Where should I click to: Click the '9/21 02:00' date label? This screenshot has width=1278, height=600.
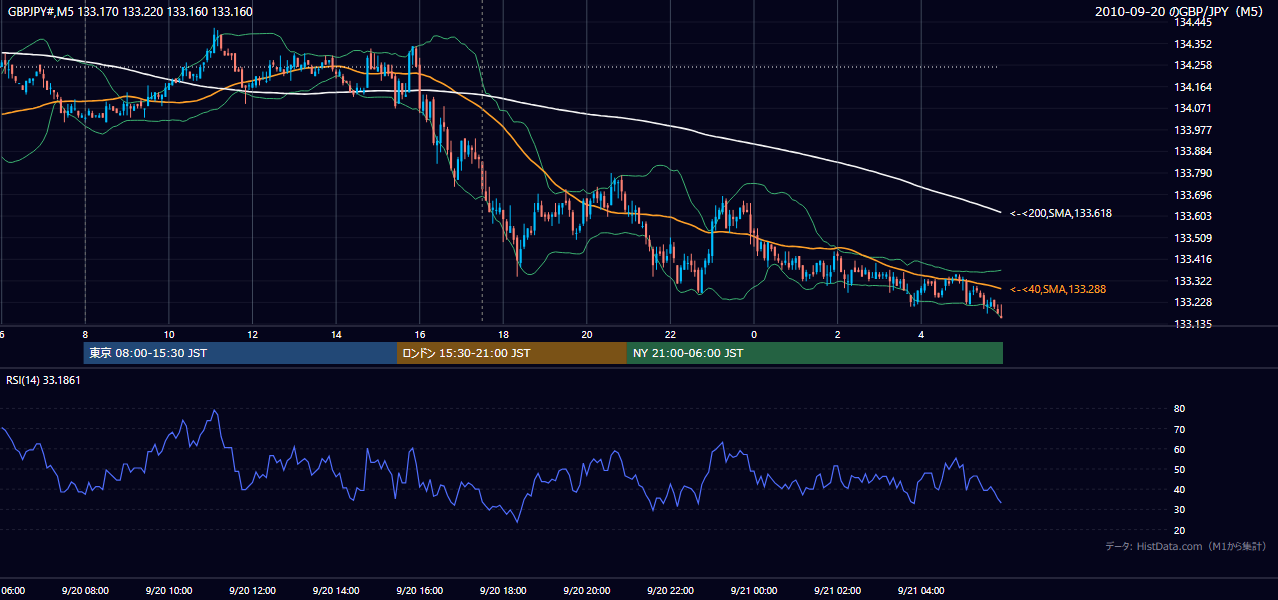837,591
